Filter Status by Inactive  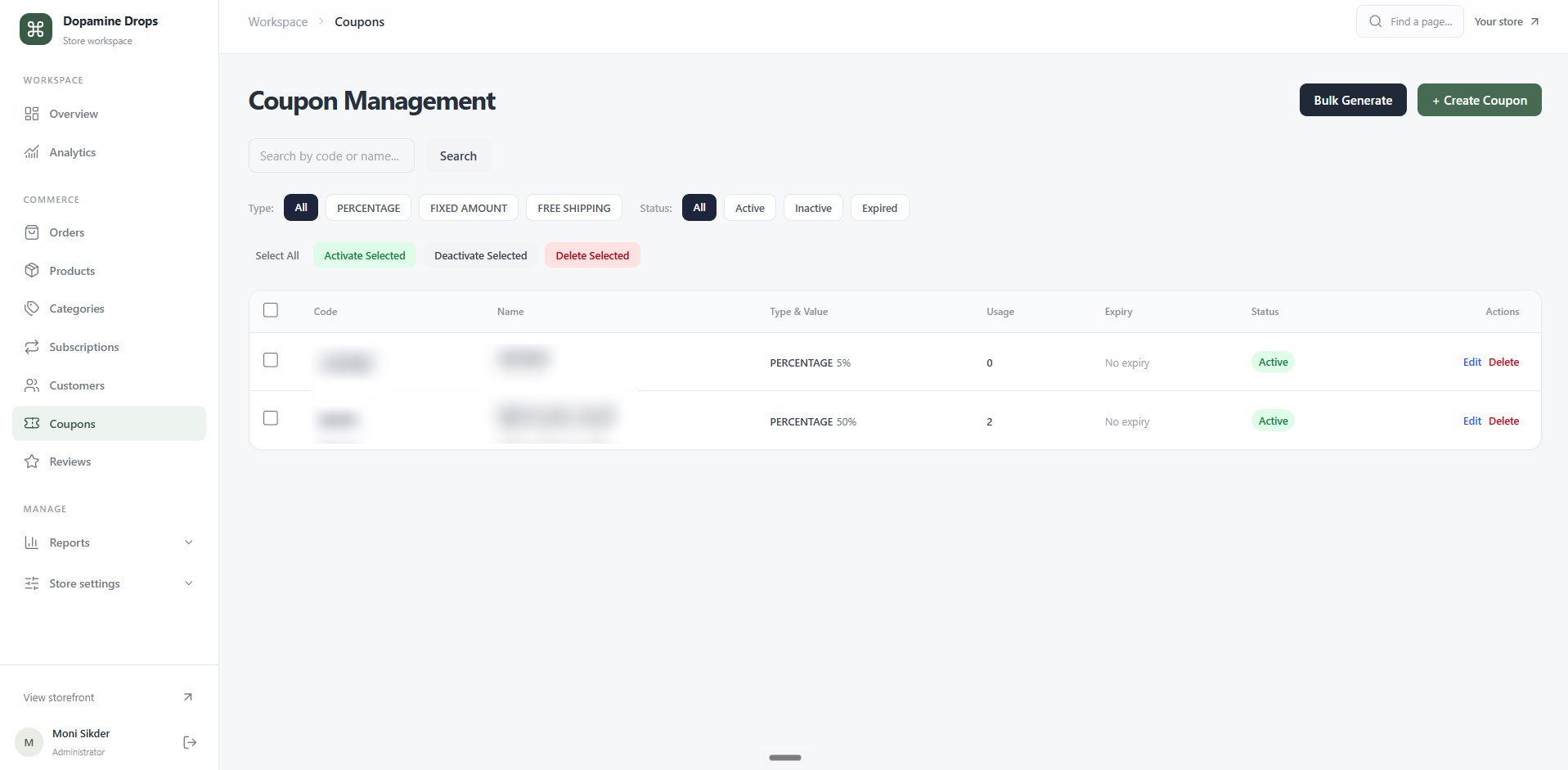click(813, 208)
